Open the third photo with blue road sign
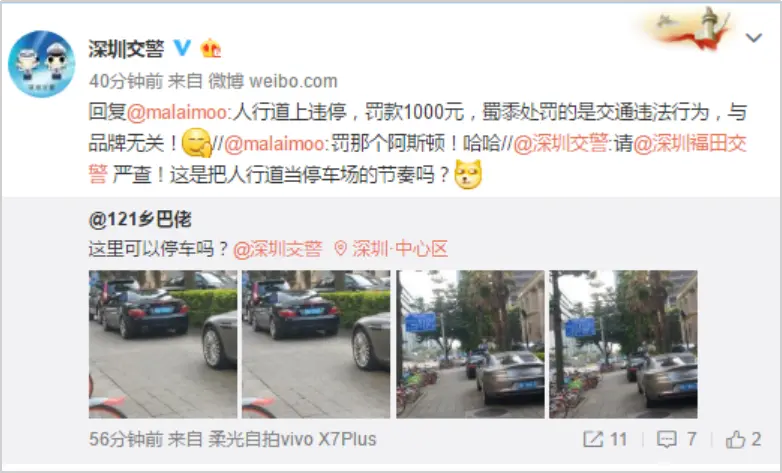Image resolution: width=782 pixels, height=473 pixels. (x=470, y=344)
